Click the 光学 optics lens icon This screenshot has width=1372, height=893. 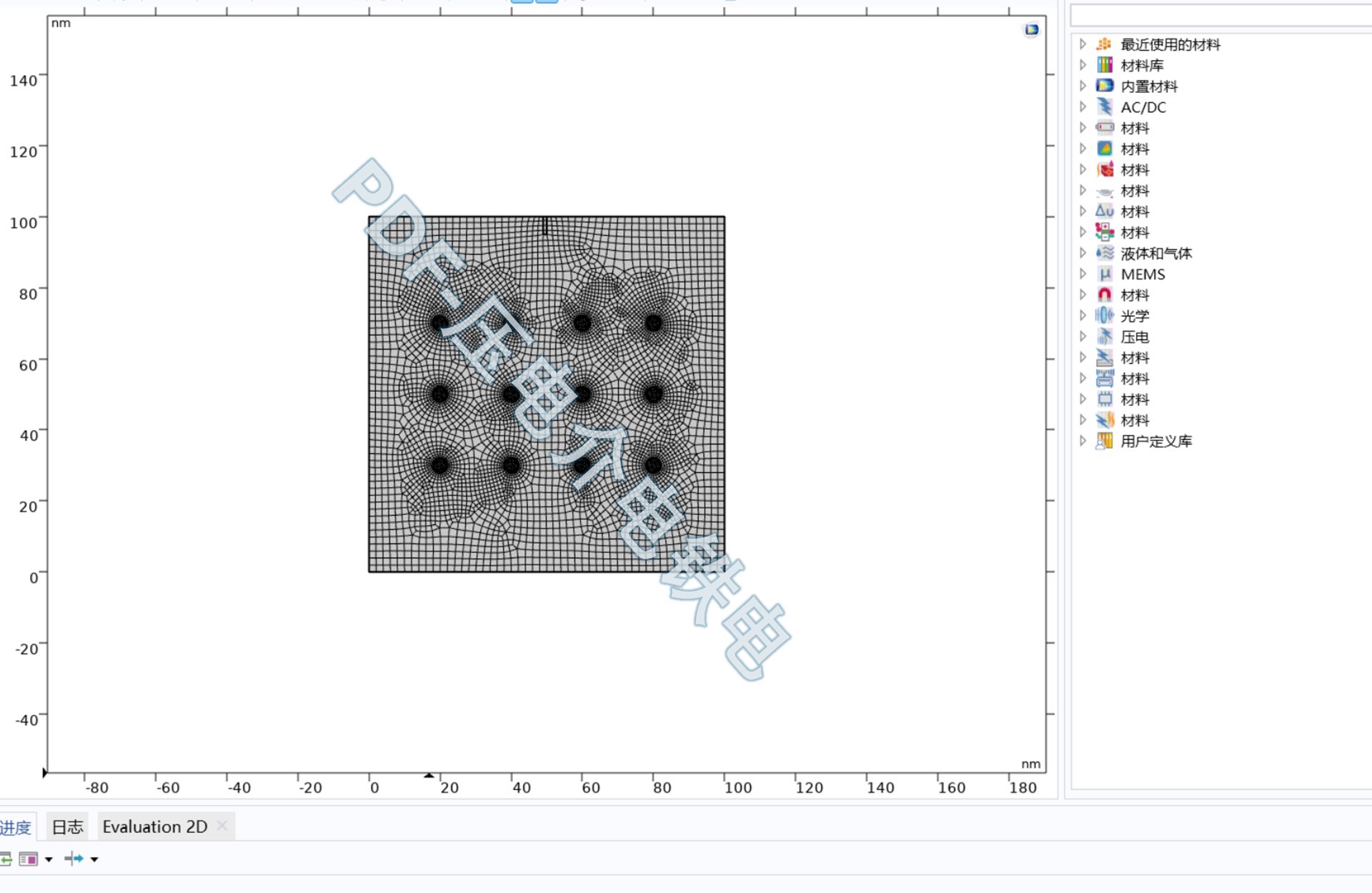[1105, 316]
